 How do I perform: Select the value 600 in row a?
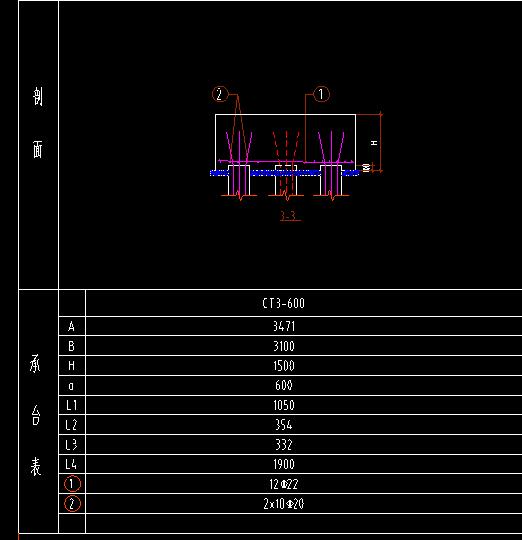coord(284,385)
